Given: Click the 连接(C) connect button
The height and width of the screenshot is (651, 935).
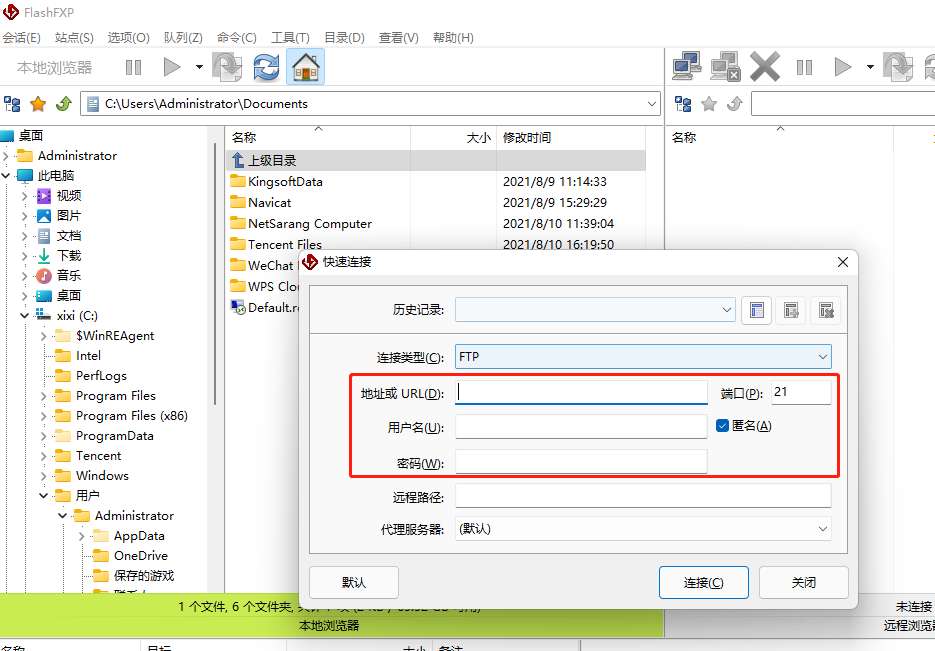Looking at the screenshot, I should (x=702, y=582).
